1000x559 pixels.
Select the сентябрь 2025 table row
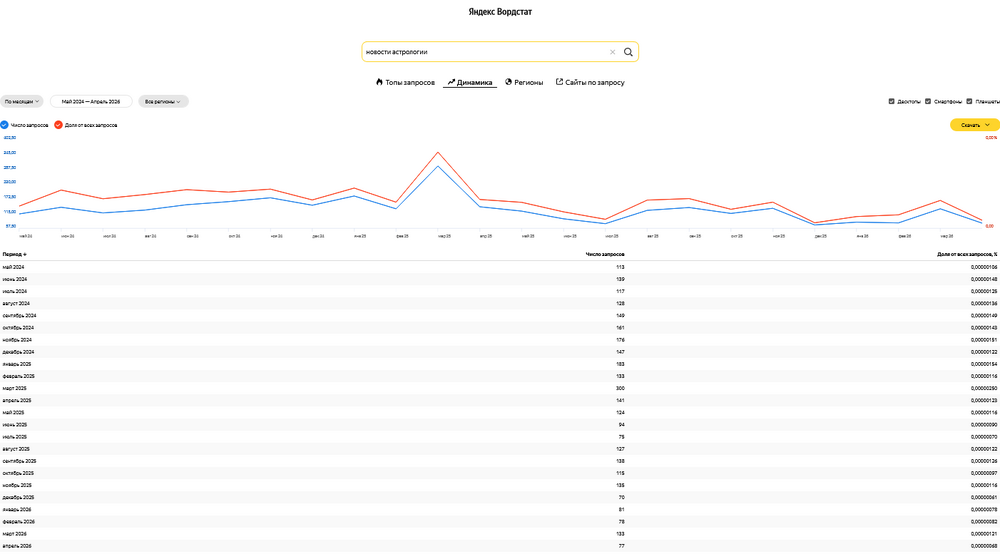500,461
